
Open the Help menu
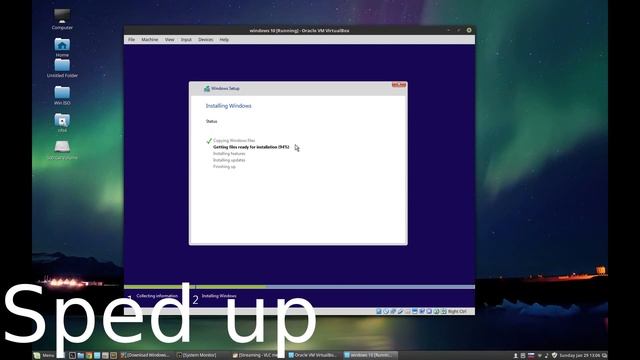pos(224,40)
